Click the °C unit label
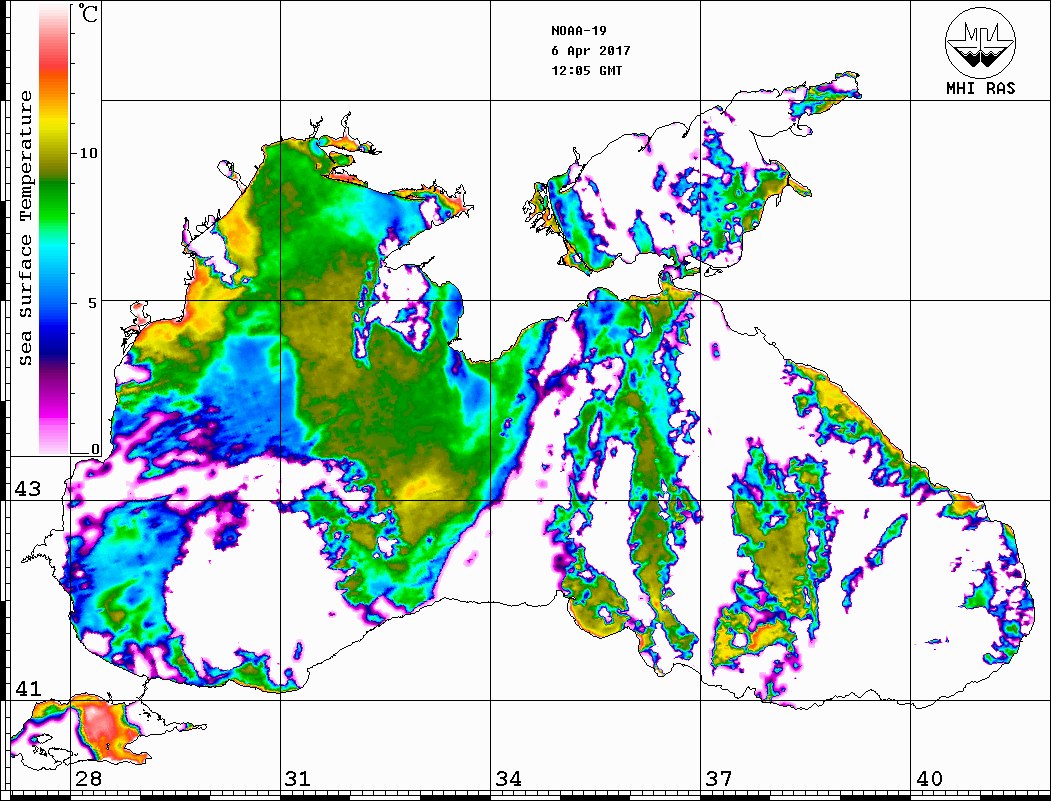The width and height of the screenshot is (1051, 801). pyautogui.click(x=88, y=13)
